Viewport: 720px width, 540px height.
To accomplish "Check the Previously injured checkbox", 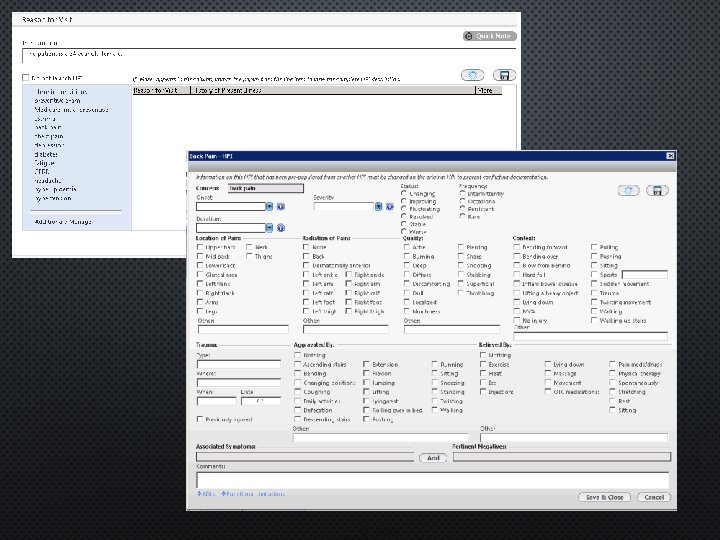I will (200, 419).
